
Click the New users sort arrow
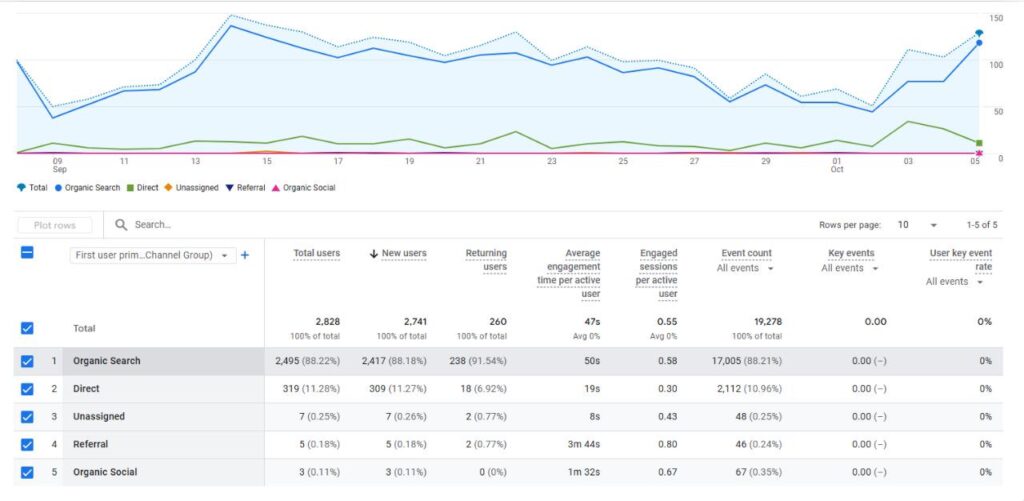[x=374, y=254]
